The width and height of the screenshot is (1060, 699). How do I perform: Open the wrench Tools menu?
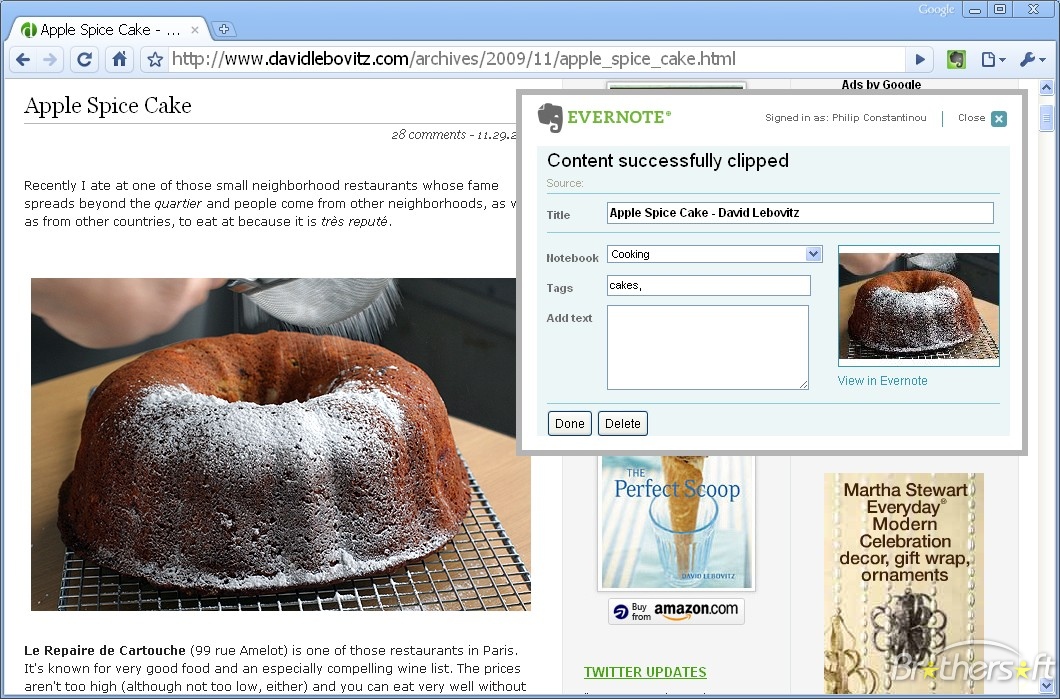pyautogui.click(x=1031, y=60)
